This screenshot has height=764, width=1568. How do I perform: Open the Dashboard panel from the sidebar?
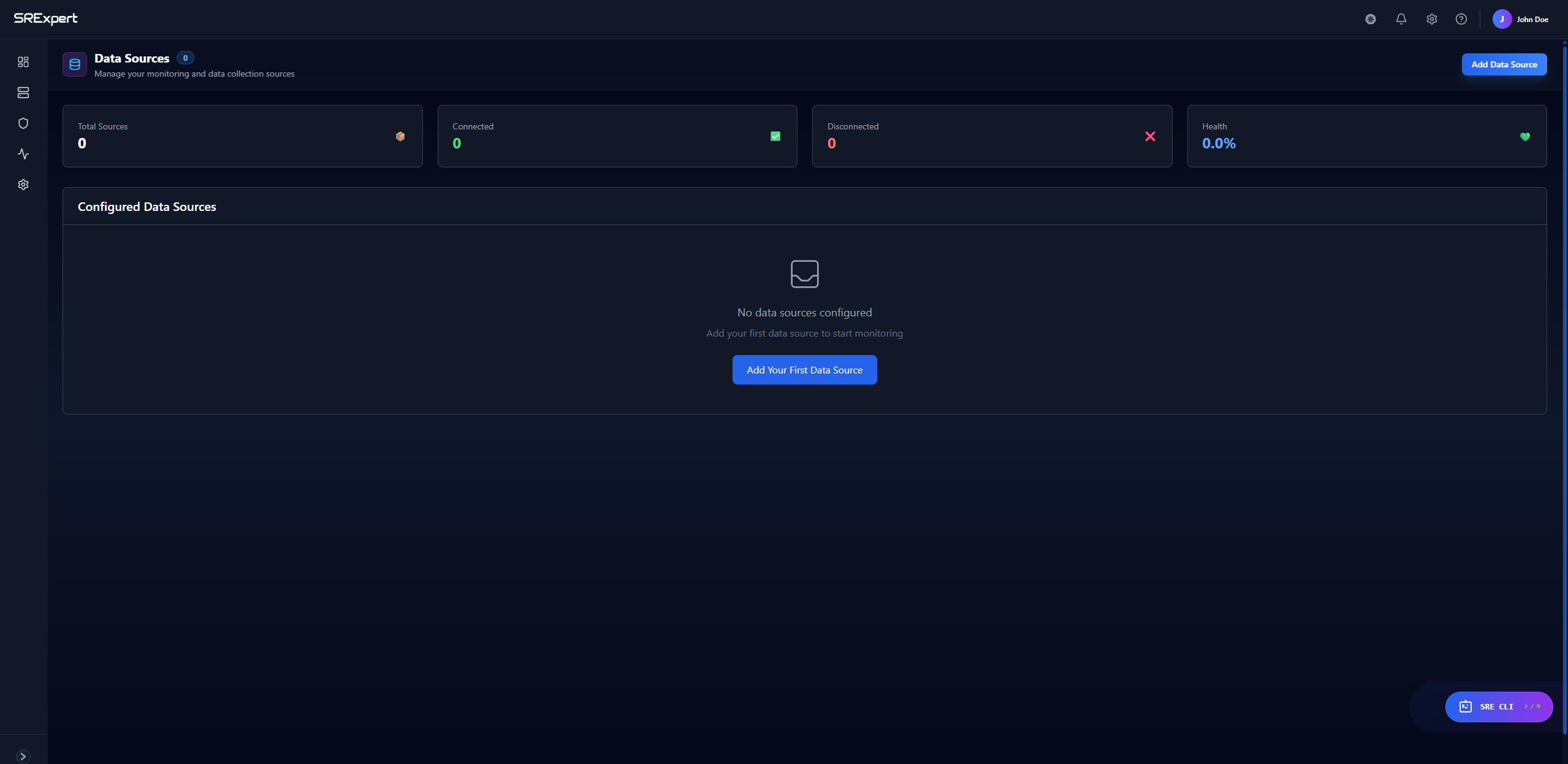[x=23, y=61]
